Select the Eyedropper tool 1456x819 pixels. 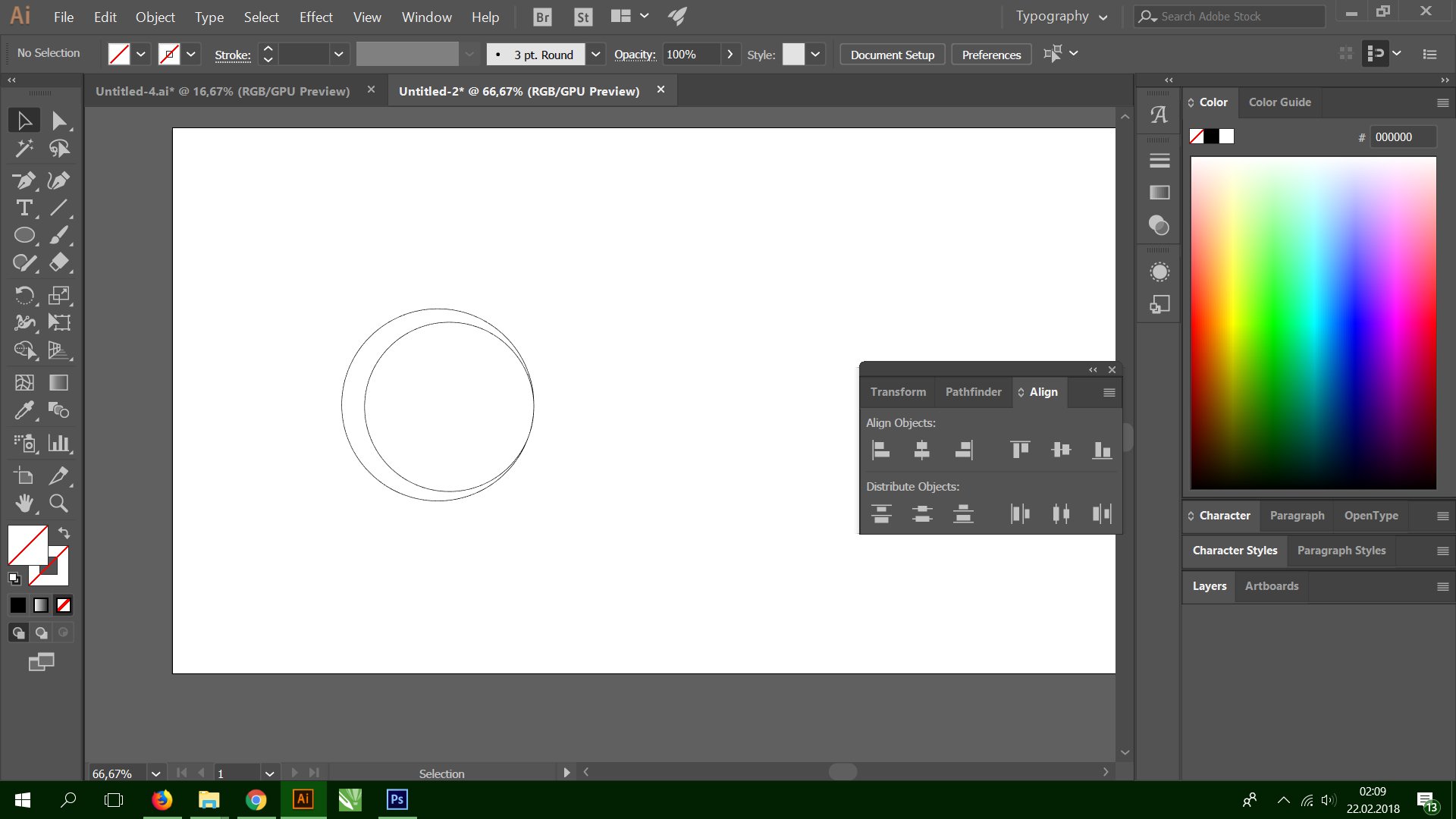[24, 410]
